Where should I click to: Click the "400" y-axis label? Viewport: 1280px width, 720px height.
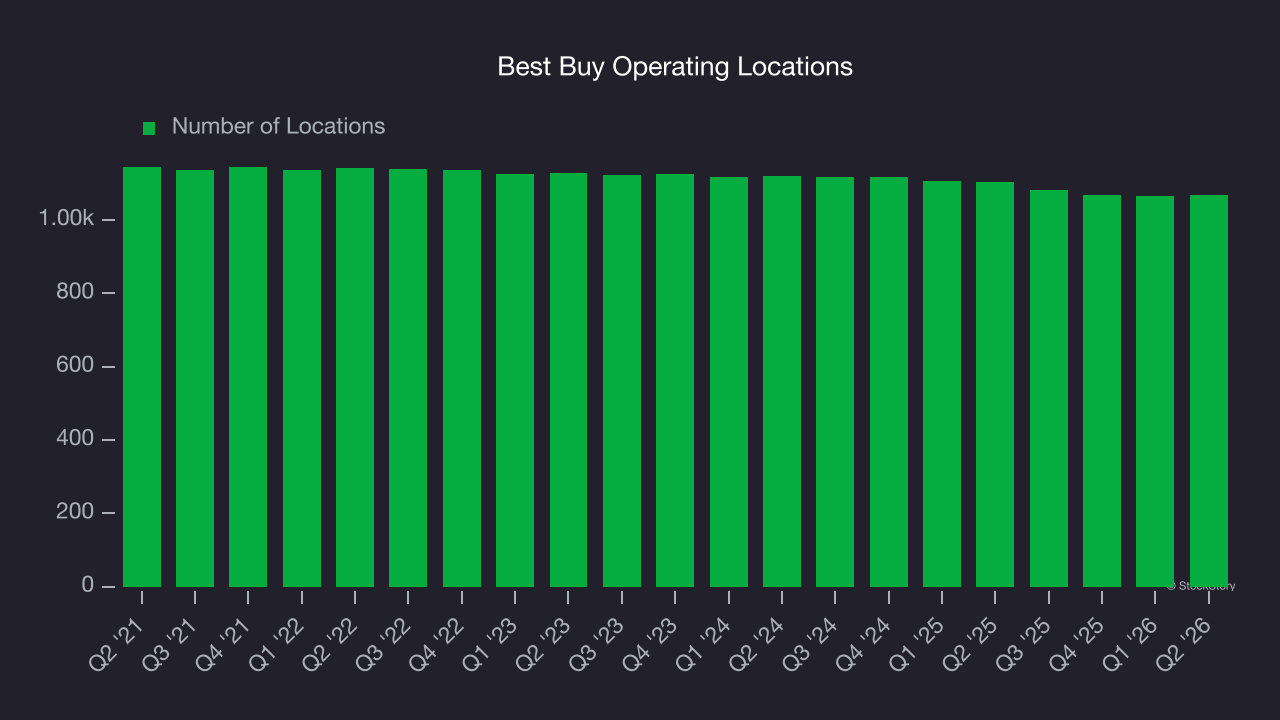[77, 439]
